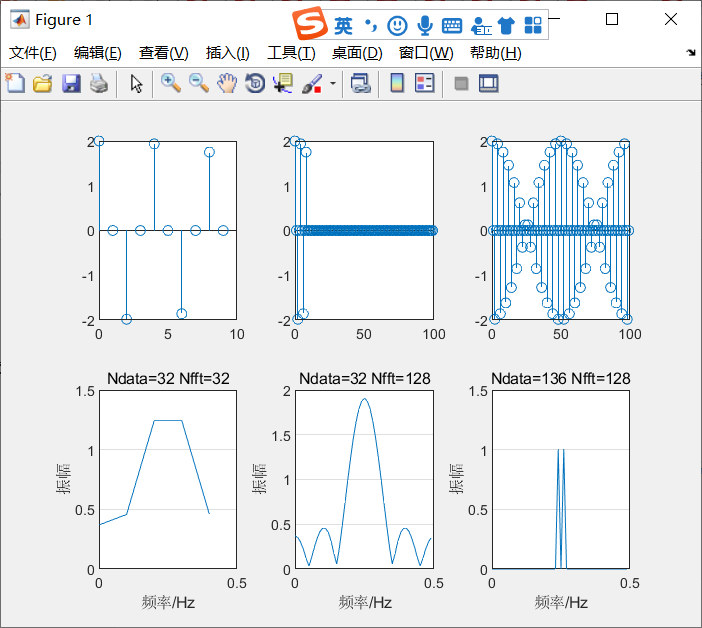Click the top-middle stem plot axes
702x628 pixels.
[x=364, y=230]
